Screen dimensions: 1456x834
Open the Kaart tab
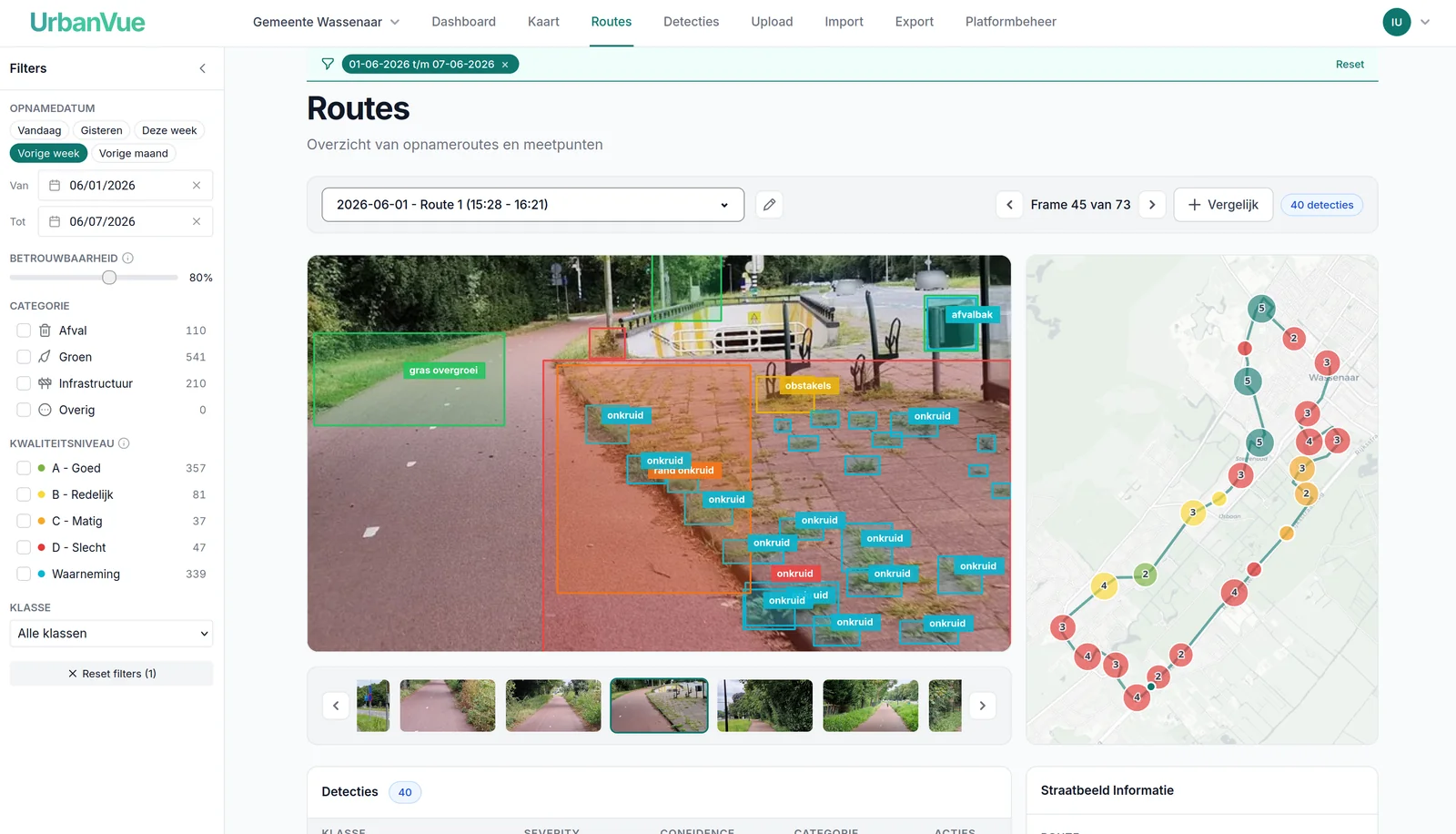coord(543,22)
